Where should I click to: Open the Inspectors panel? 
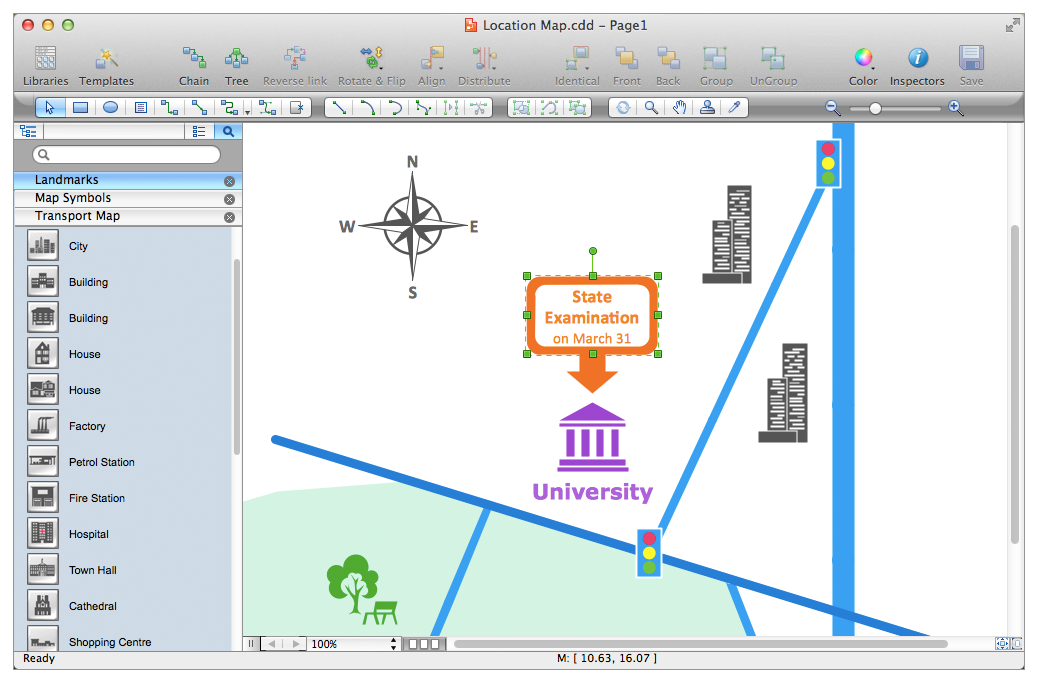tap(916, 65)
